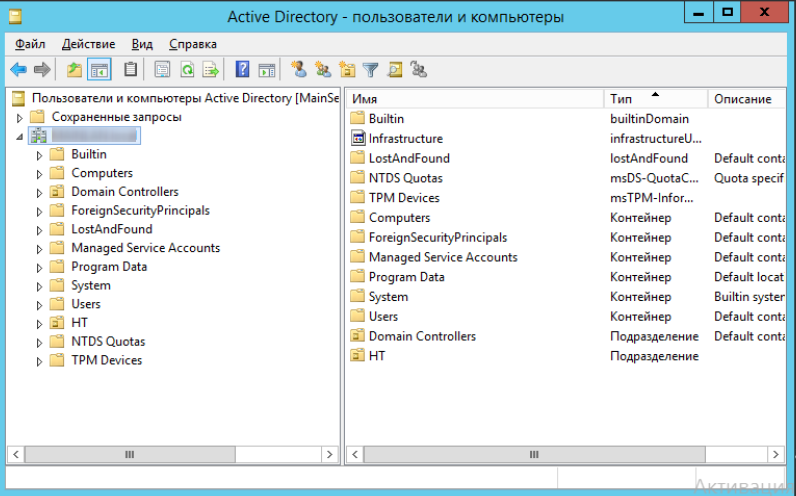Select Managed Service Accounts in the right list
Viewport: 796px width, 496px height.
[x=442, y=257]
